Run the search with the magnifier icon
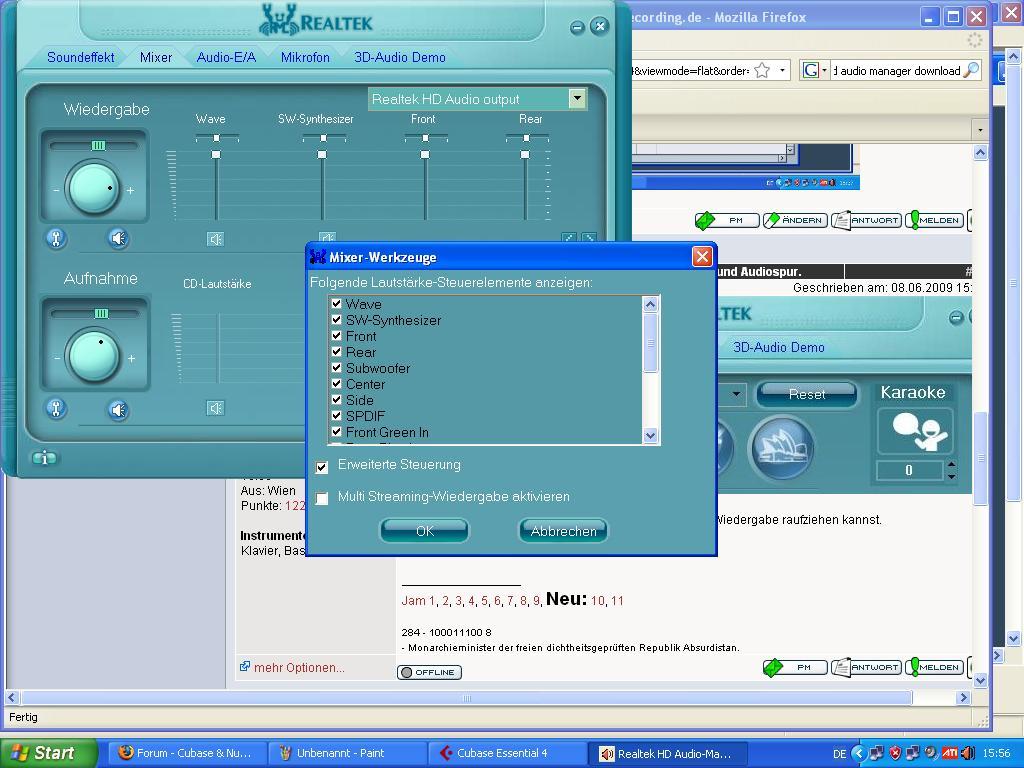Viewport: 1024px width, 768px height. click(971, 70)
